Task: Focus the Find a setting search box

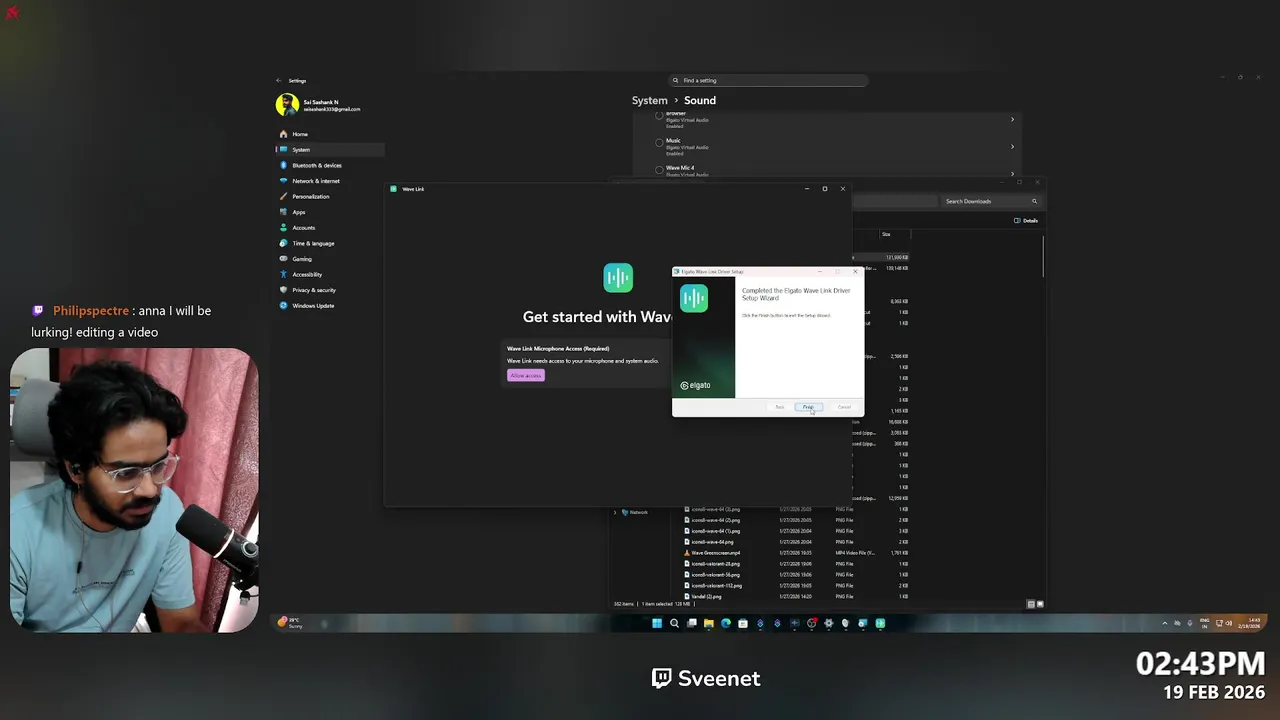Action: [x=768, y=80]
